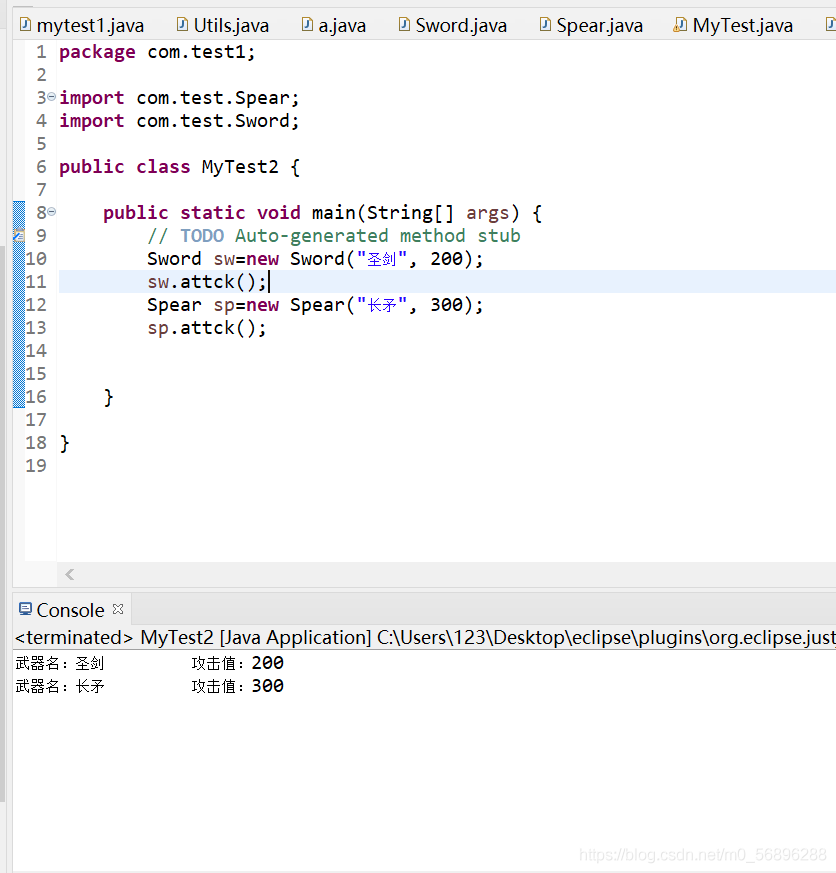Click the horizontal scrollbar left arrow
The width and height of the screenshot is (836, 873).
[70, 575]
